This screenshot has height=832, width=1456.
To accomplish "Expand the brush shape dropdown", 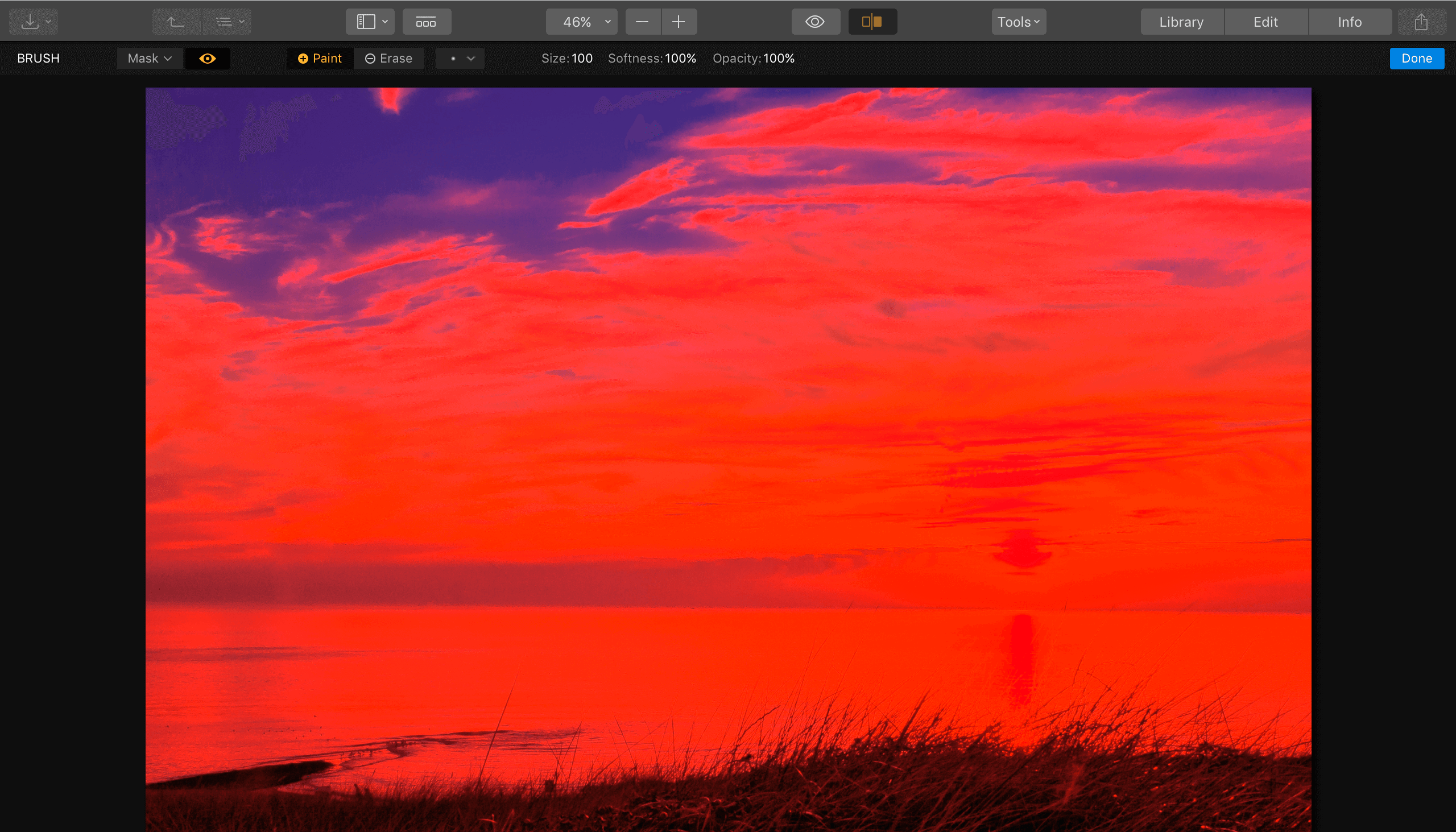I will [460, 57].
